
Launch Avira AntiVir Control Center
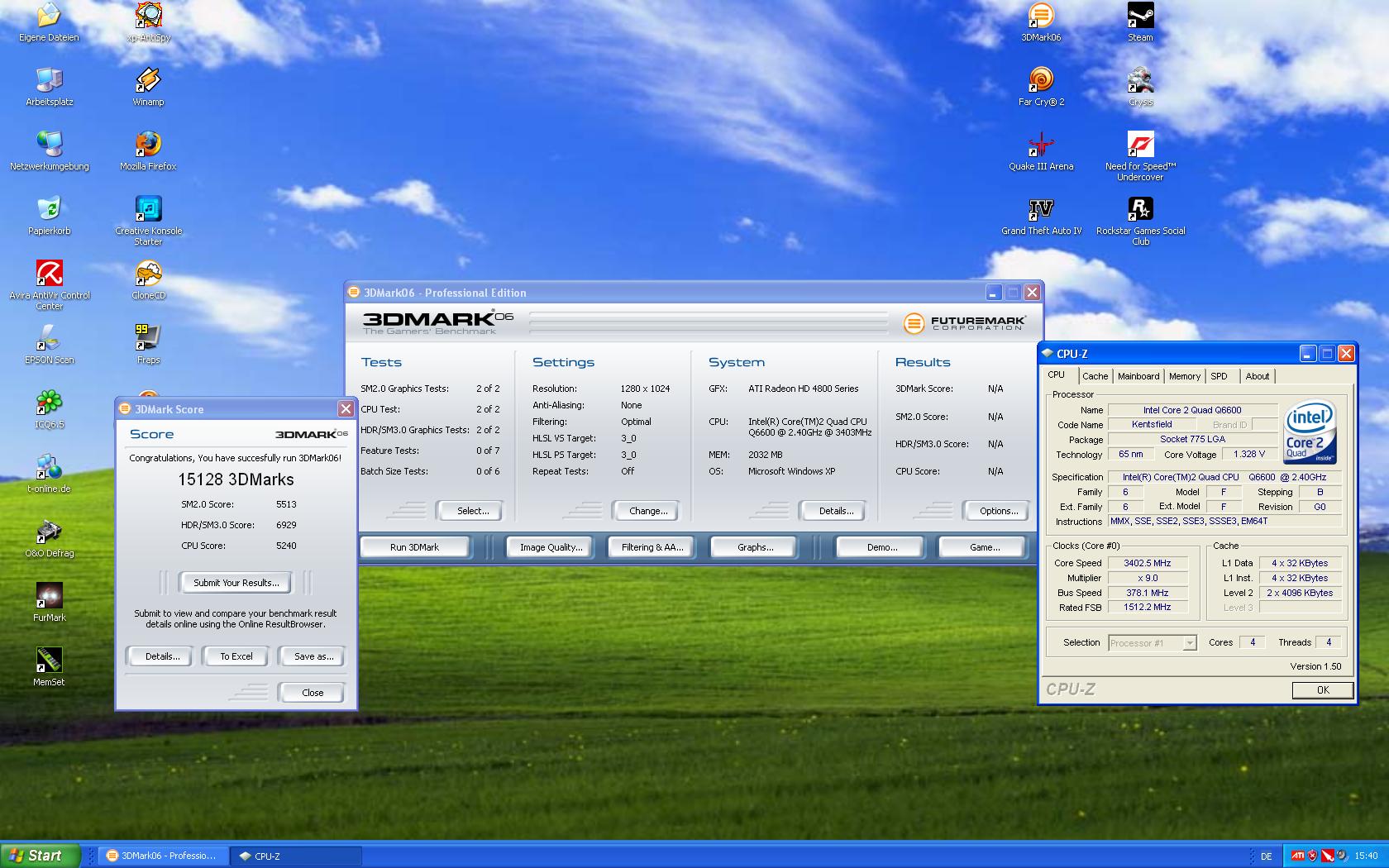tap(49, 284)
